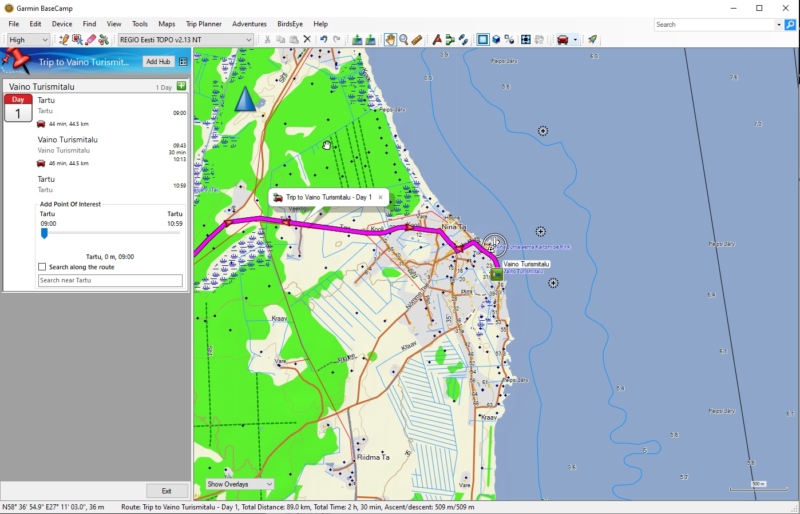Screen dimensions: 800x514
Task: Click the fit selection to map icon
Action: pyautogui.click(x=526, y=40)
